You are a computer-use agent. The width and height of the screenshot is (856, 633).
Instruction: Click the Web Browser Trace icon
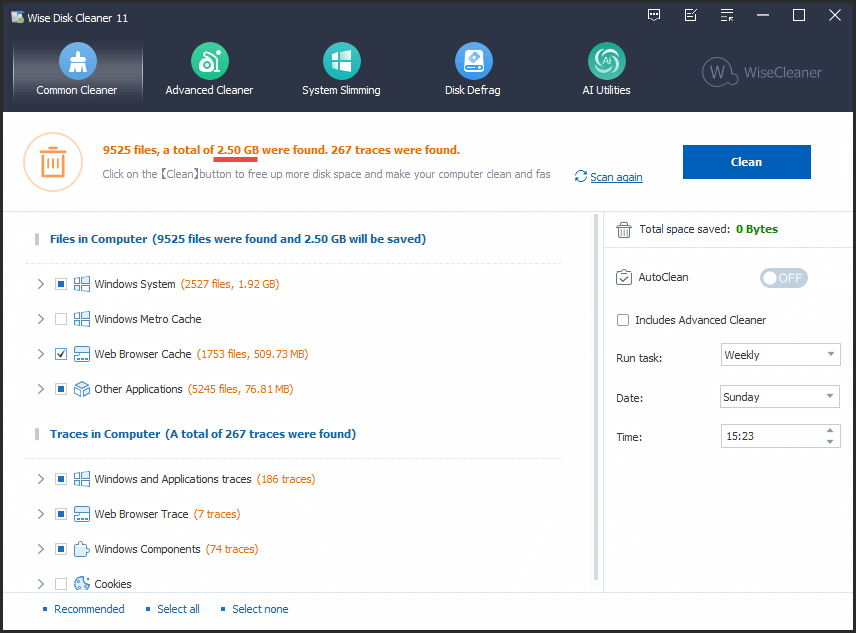pyautogui.click(x=82, y=514)
